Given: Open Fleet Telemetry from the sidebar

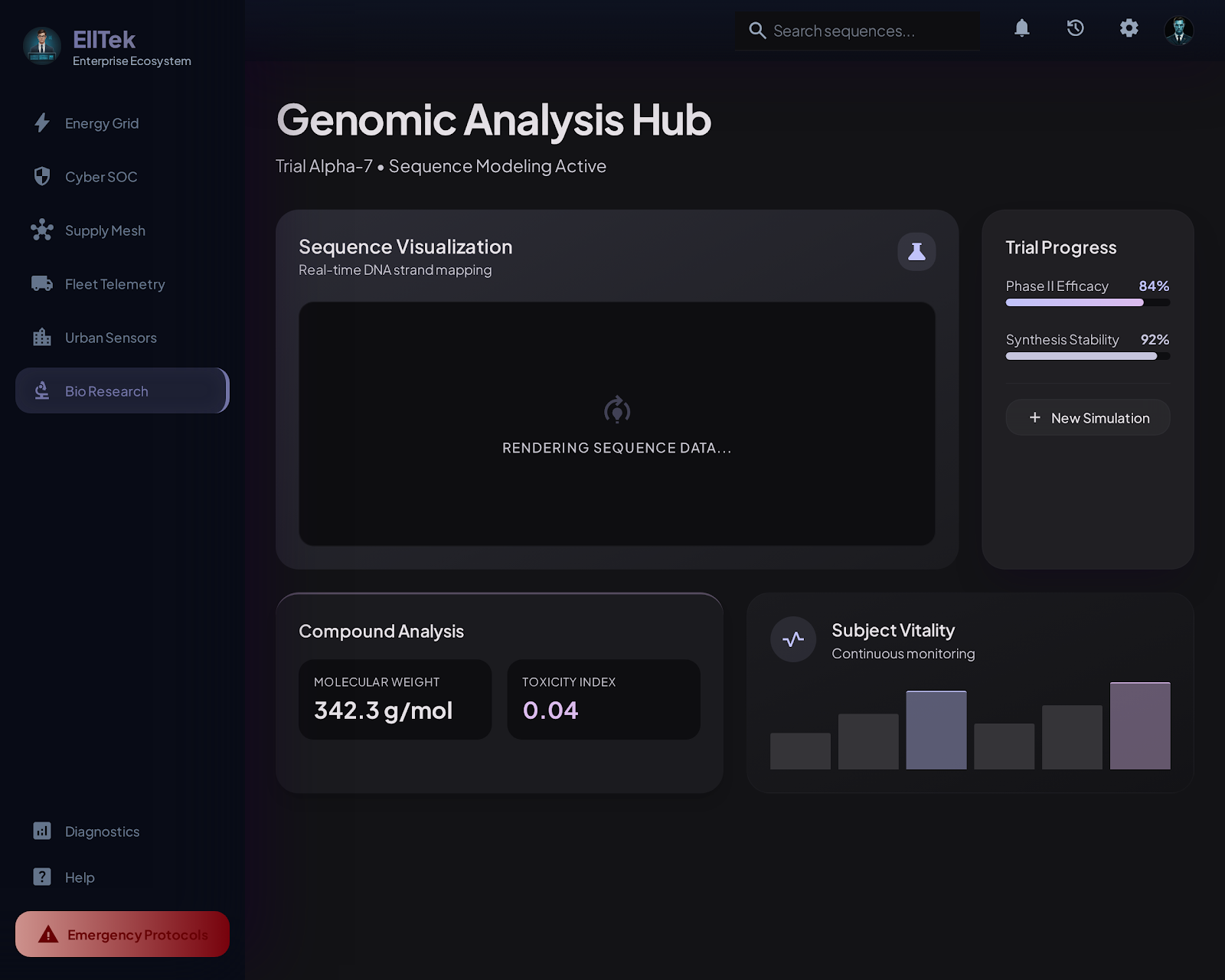Looking at the screenshot, I should (114, 284).
